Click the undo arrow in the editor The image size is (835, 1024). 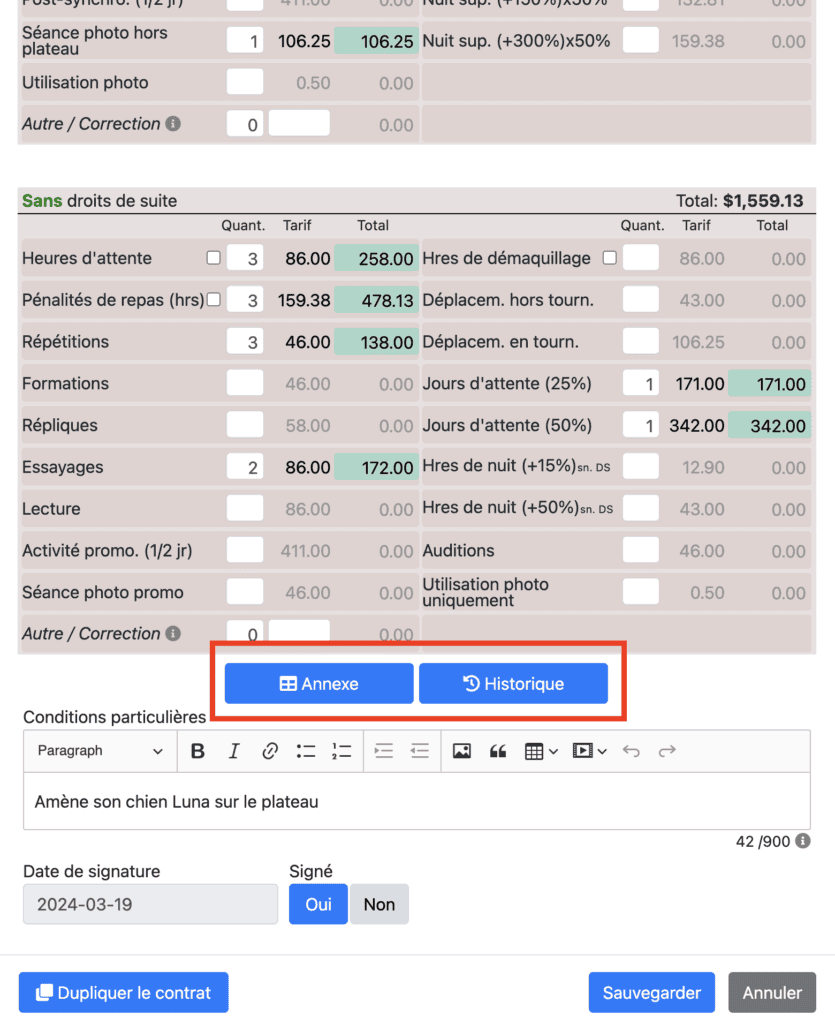point(631,751)
